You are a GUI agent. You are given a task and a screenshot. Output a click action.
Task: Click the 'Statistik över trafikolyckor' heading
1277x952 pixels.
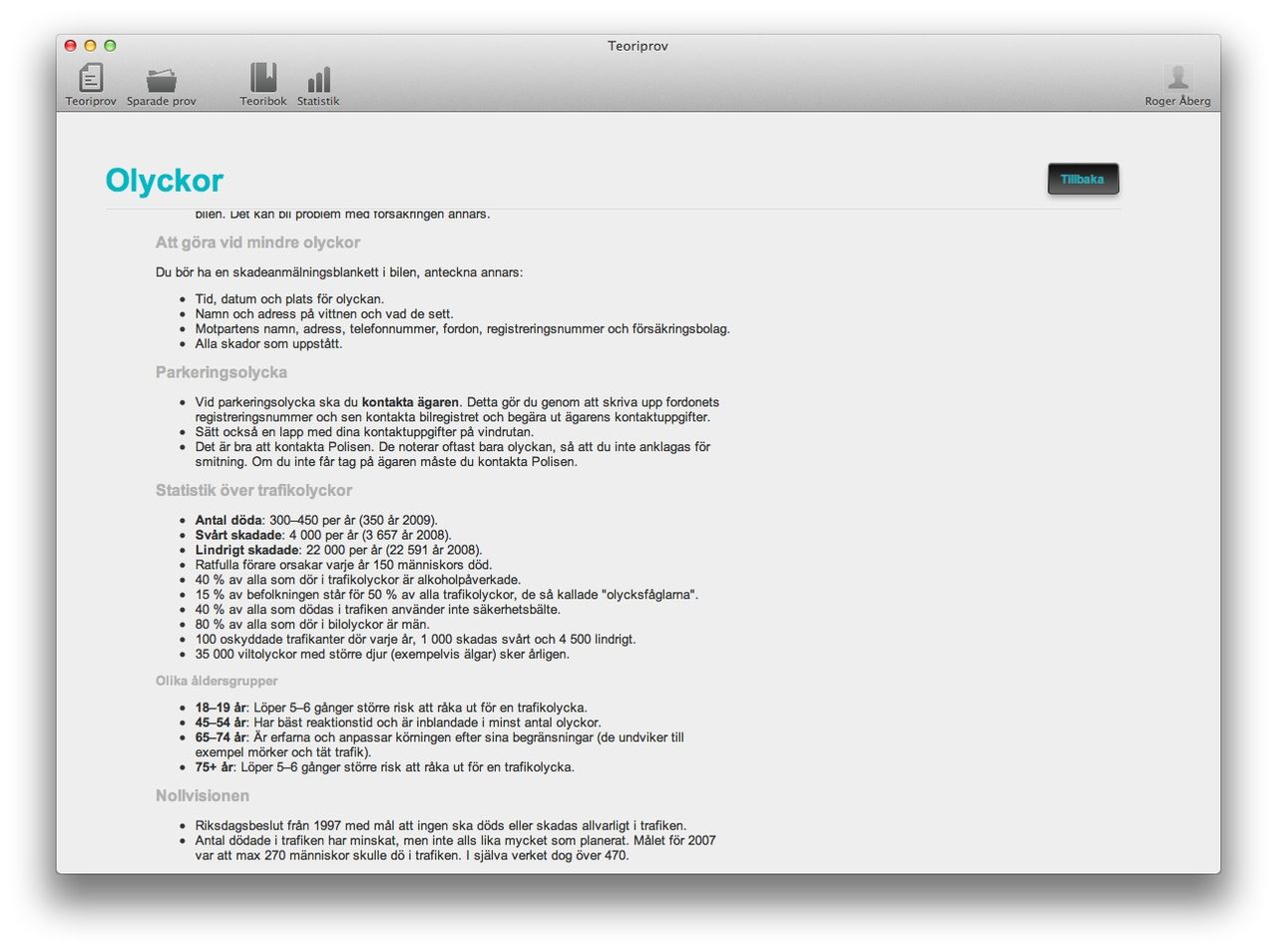(x=253, y=490)
